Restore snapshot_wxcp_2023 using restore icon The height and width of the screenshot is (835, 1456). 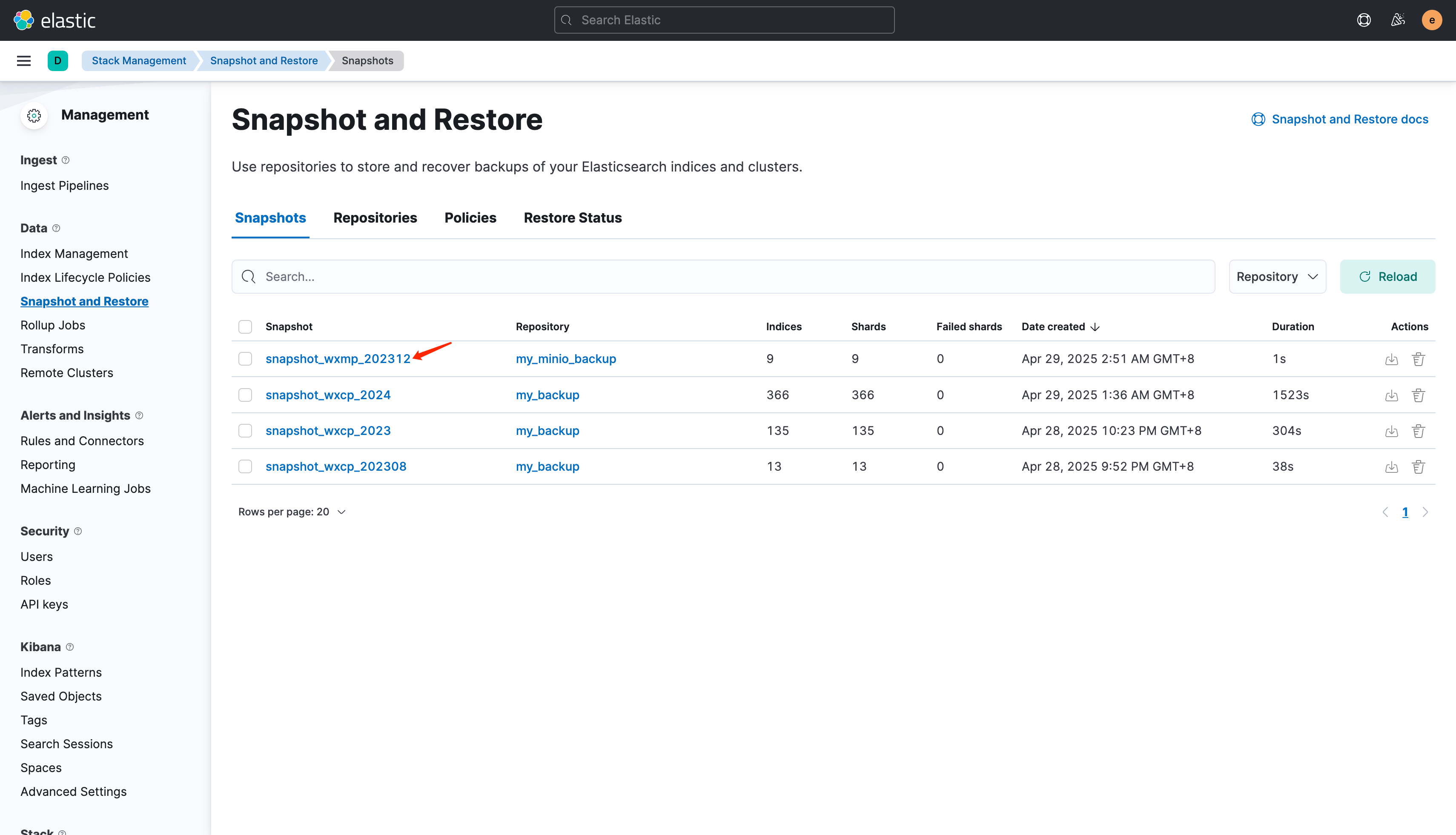click(1391, 431)
